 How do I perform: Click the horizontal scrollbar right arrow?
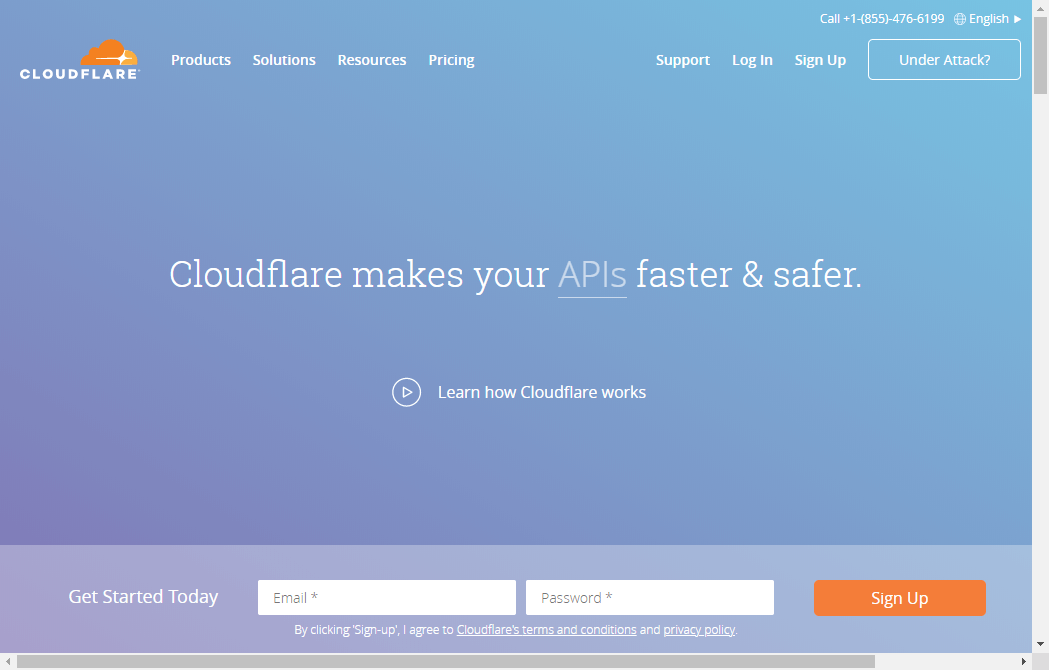pyautogui.click(x=1024, y=662)
